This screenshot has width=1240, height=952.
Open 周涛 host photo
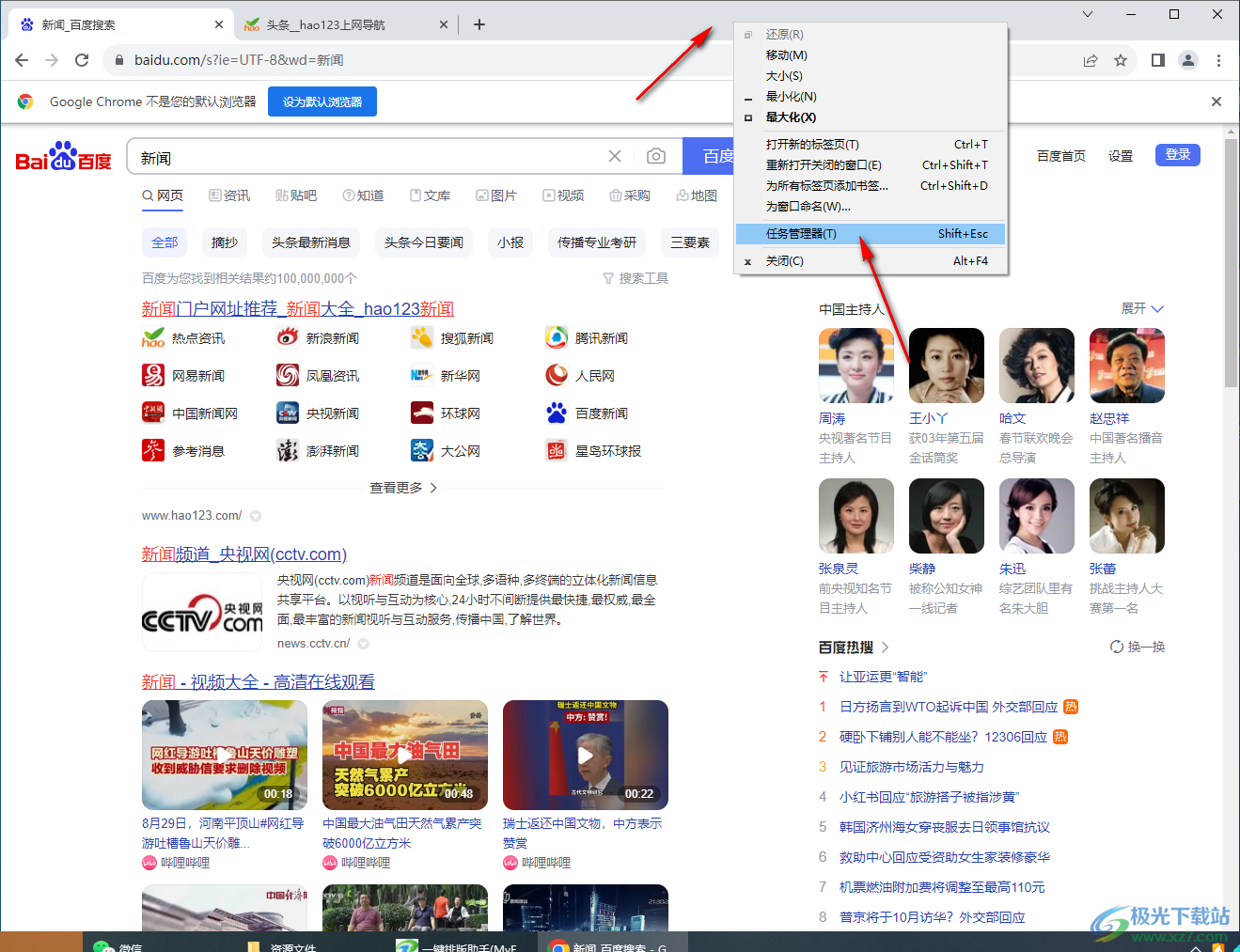[856, 366]
